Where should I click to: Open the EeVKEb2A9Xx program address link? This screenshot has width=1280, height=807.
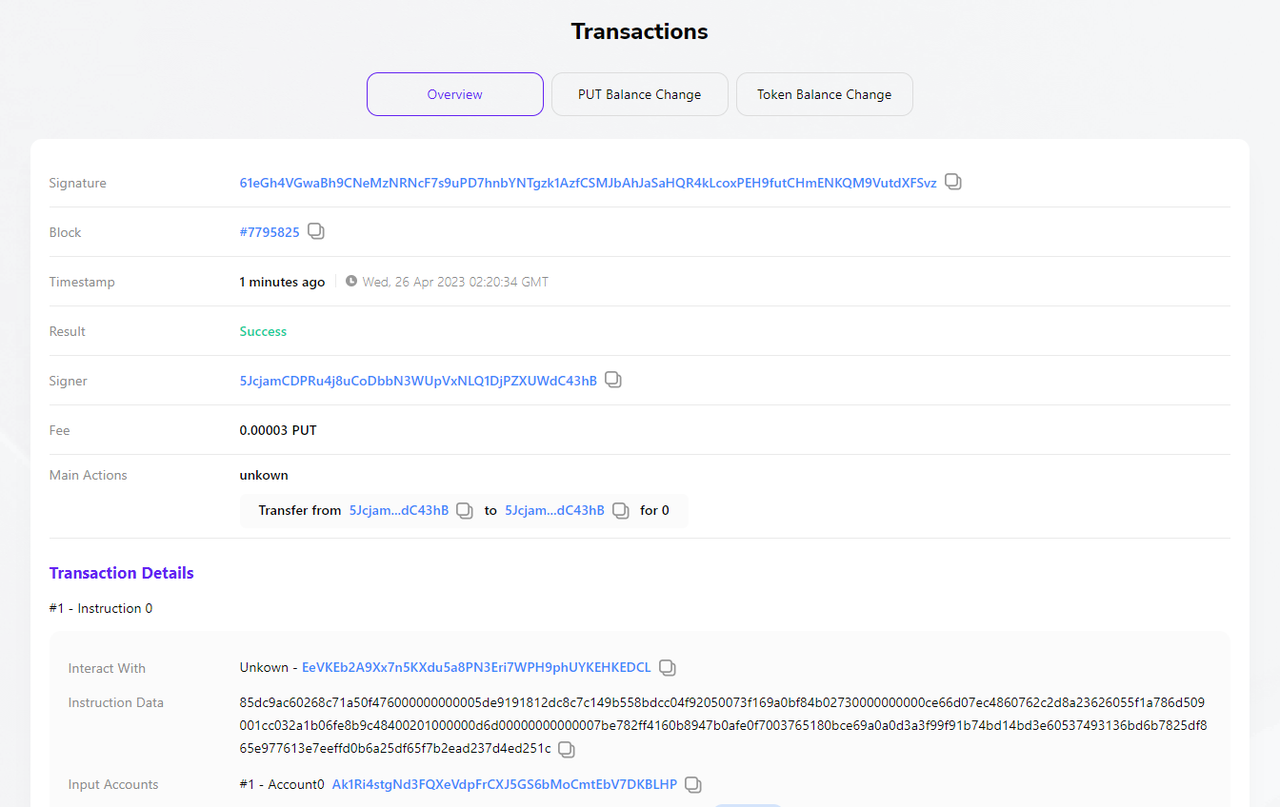tap(476, 668)
